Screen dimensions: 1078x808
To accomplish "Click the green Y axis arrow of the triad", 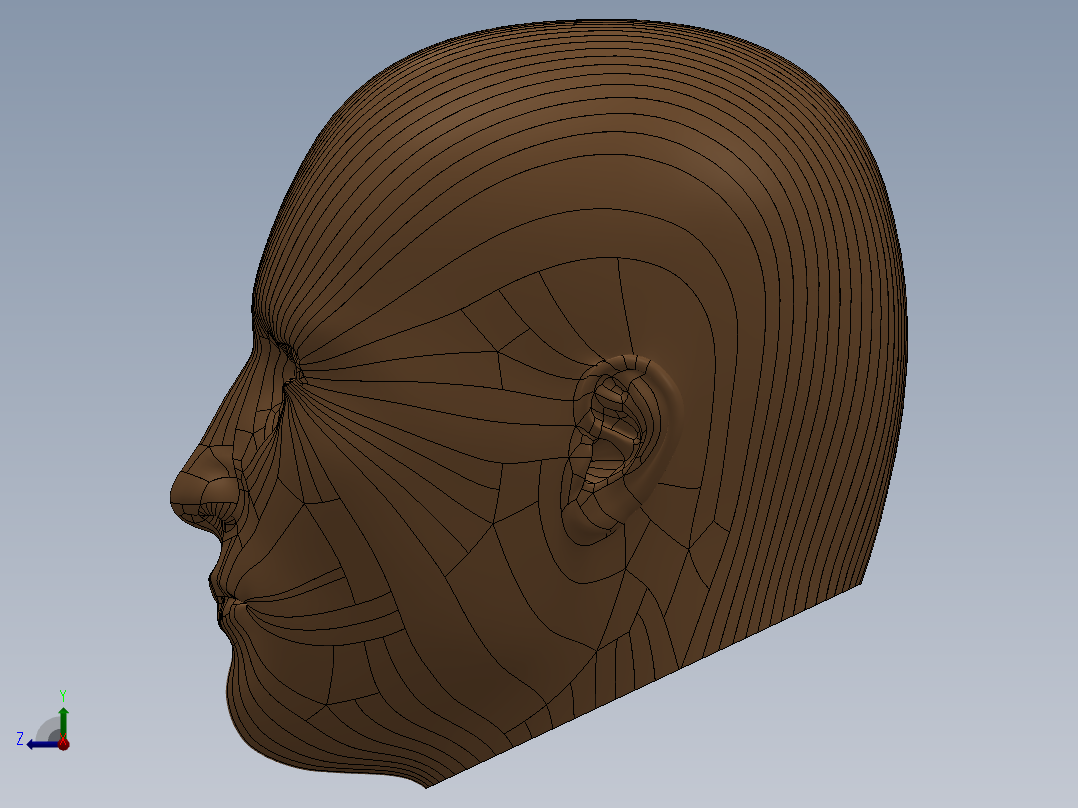I will coord(63,722).
